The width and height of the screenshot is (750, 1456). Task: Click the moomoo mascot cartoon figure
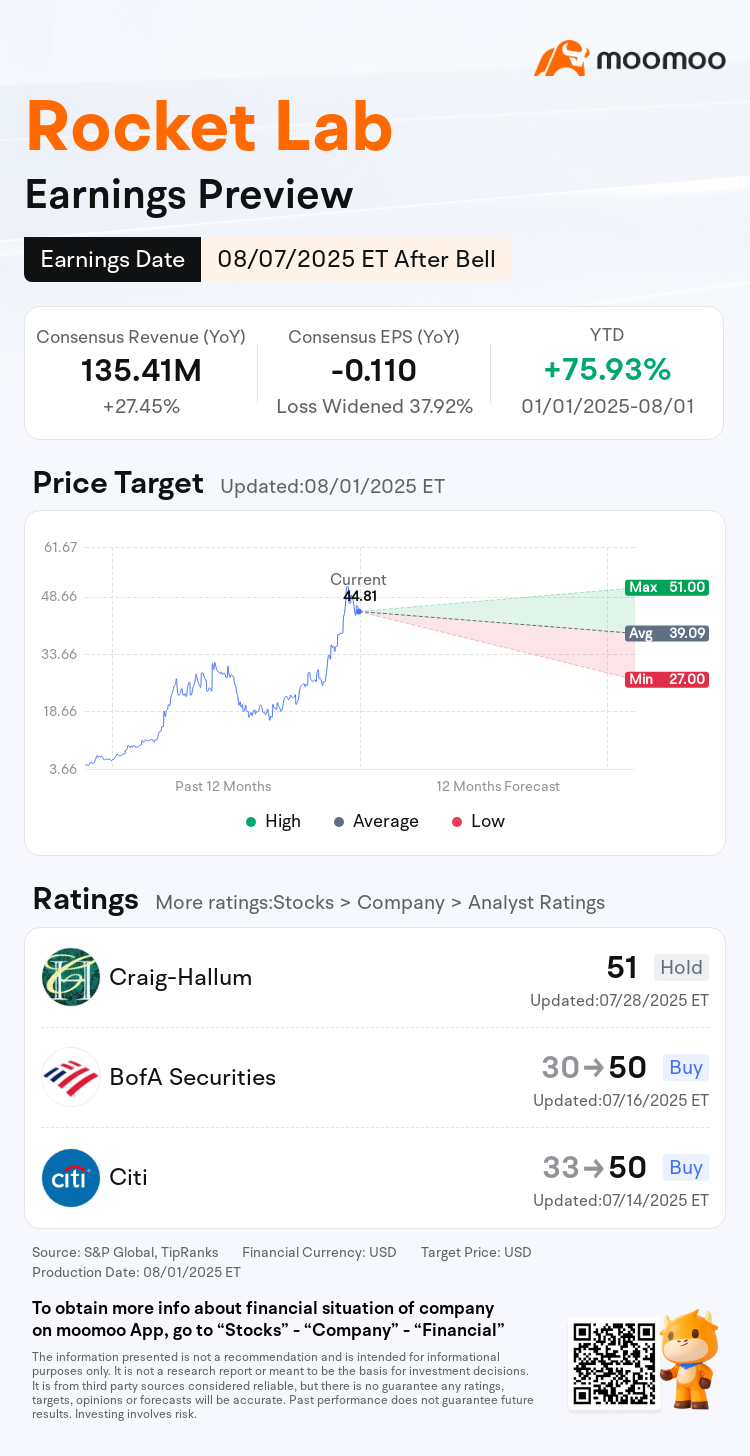tap(688, 1360)
